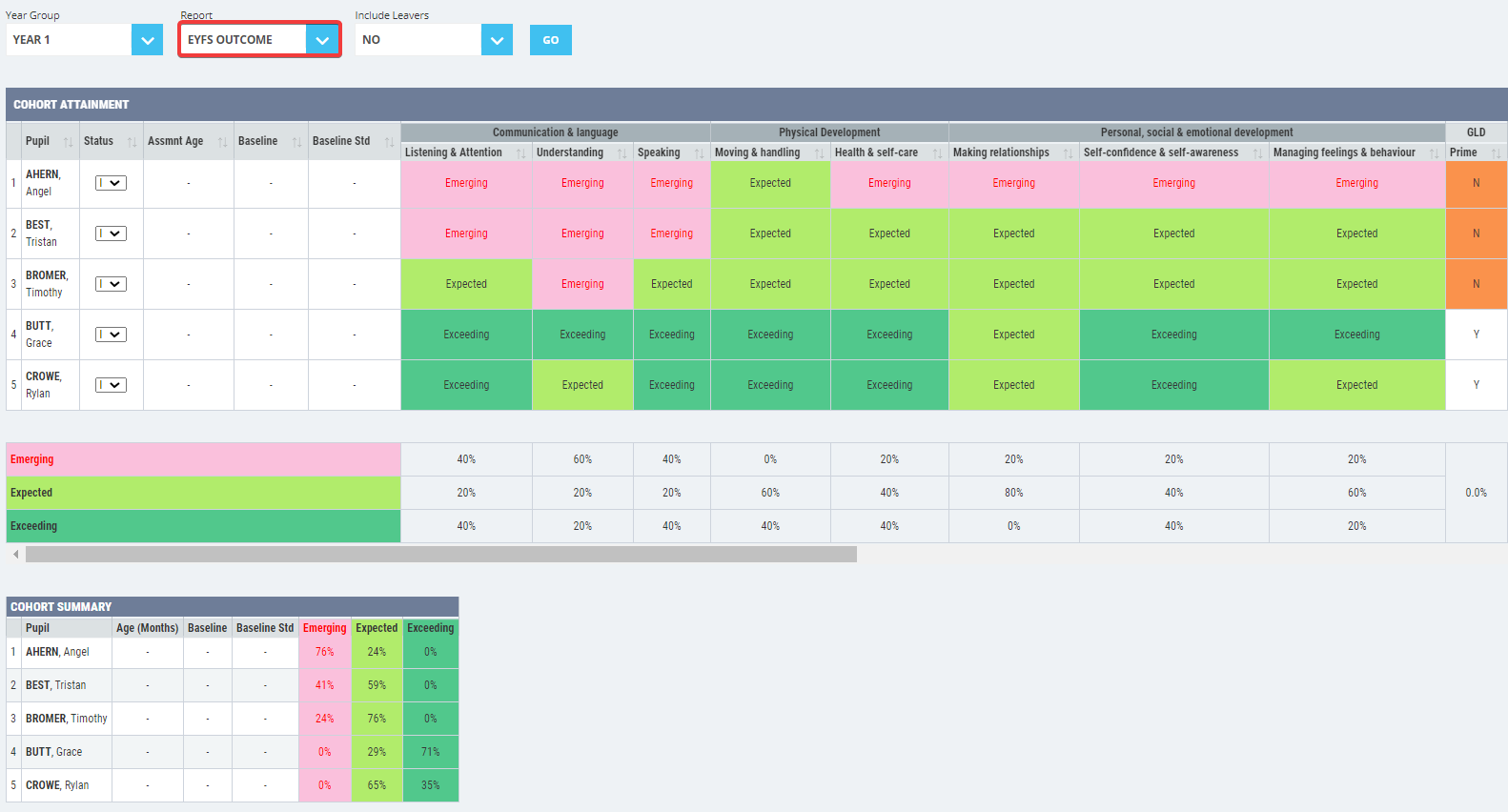The height and width of the screenshot is (812, 1508).
Task: Sort by Assmnt Age sort icon
Action: click(222, 142)
